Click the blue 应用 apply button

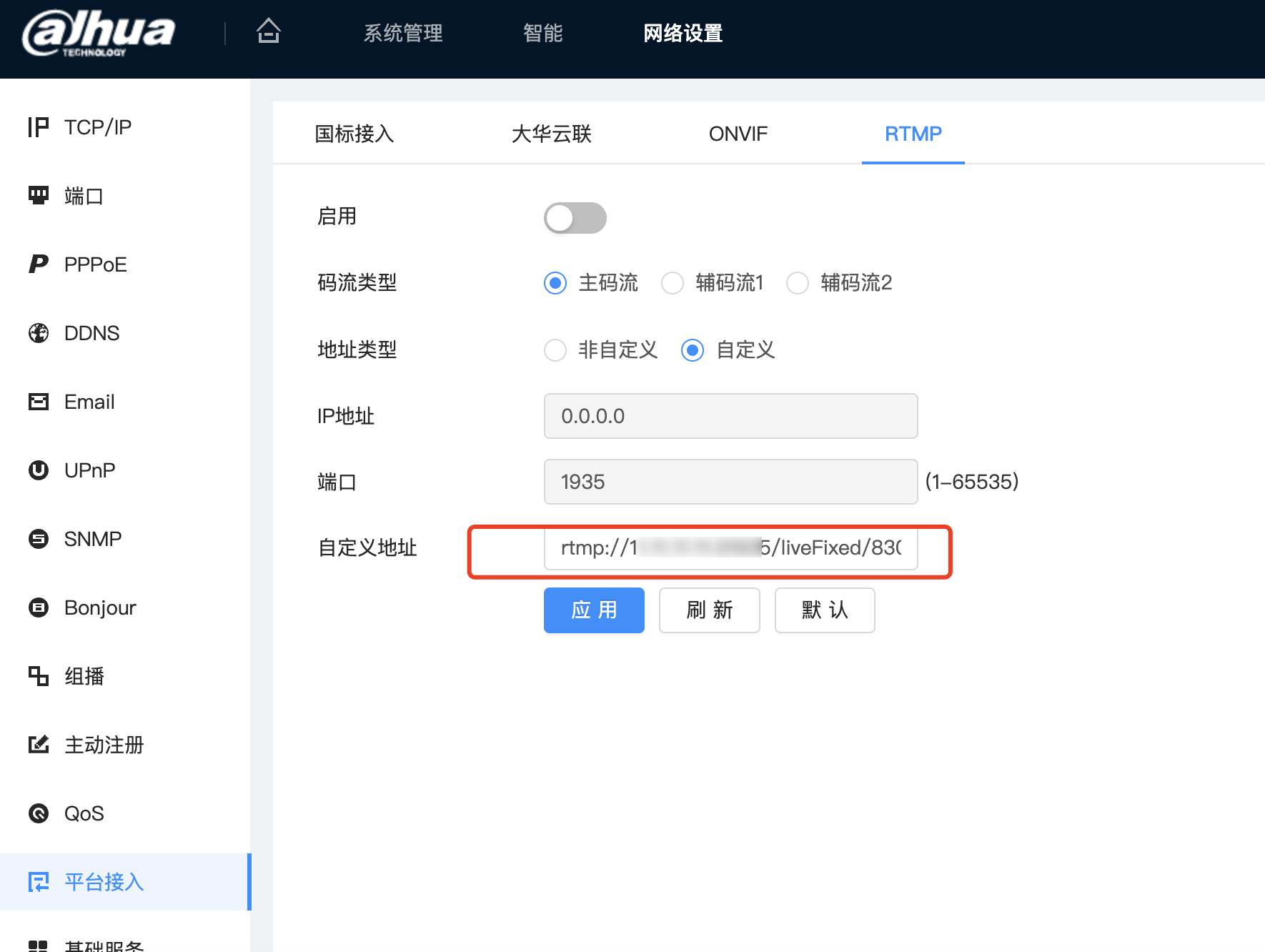click(x=594, y=610)
